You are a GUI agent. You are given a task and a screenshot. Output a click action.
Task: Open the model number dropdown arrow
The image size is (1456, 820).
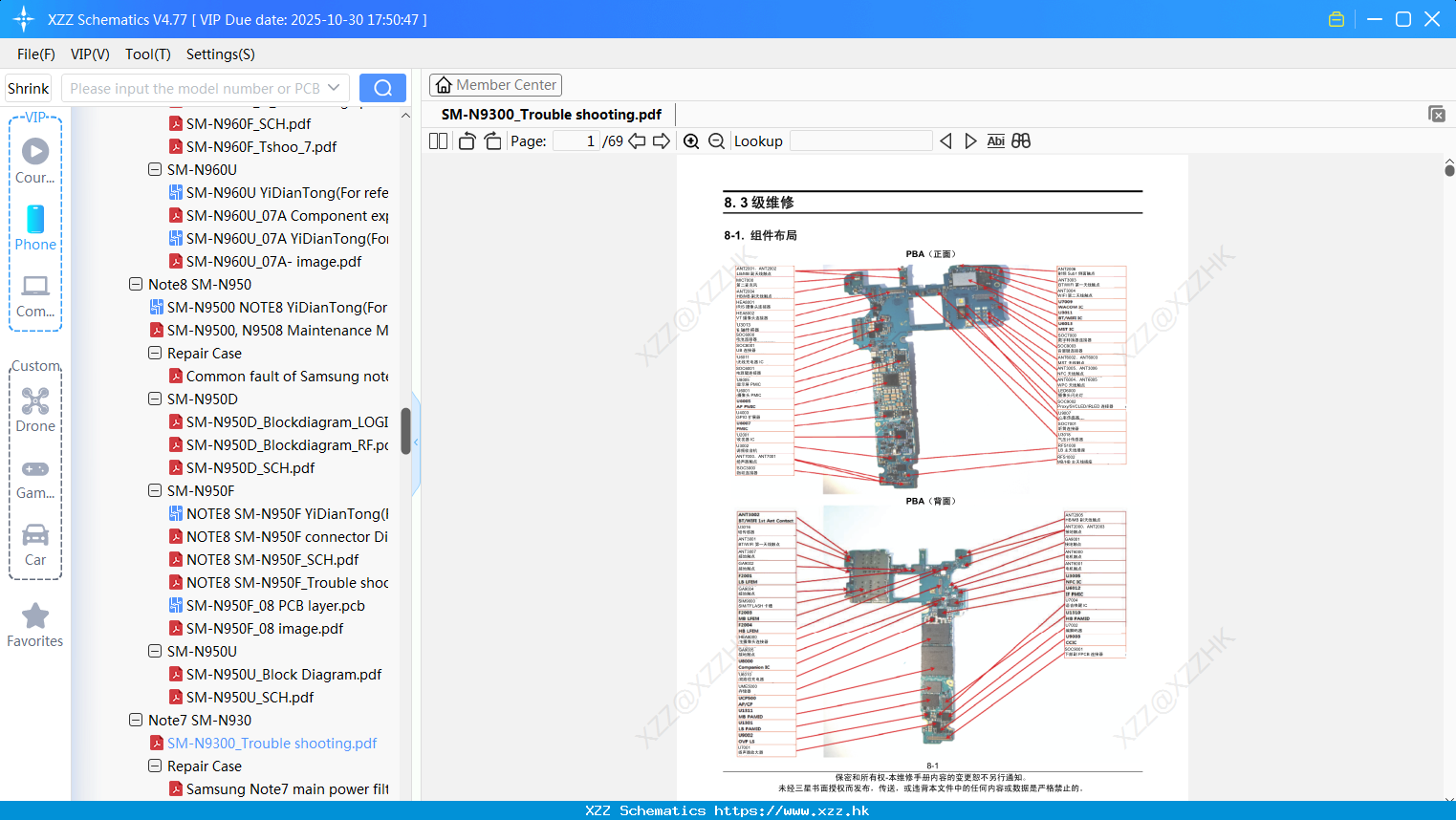point(334,88)
